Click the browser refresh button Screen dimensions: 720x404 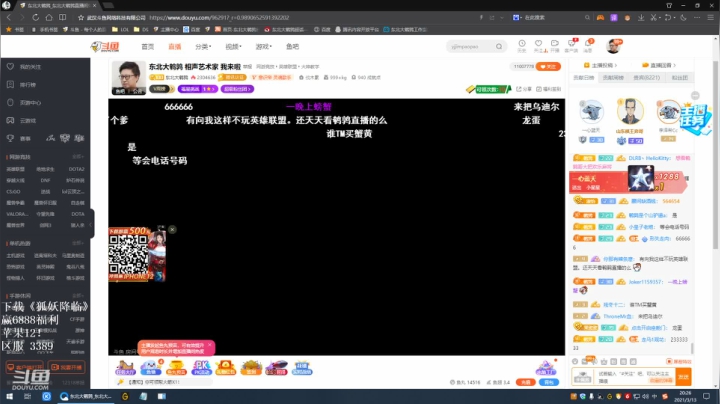click(35, 17)
